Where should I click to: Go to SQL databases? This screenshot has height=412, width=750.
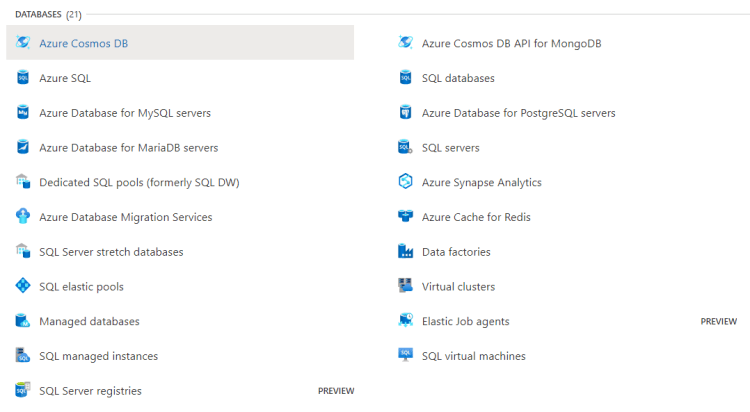458,78
